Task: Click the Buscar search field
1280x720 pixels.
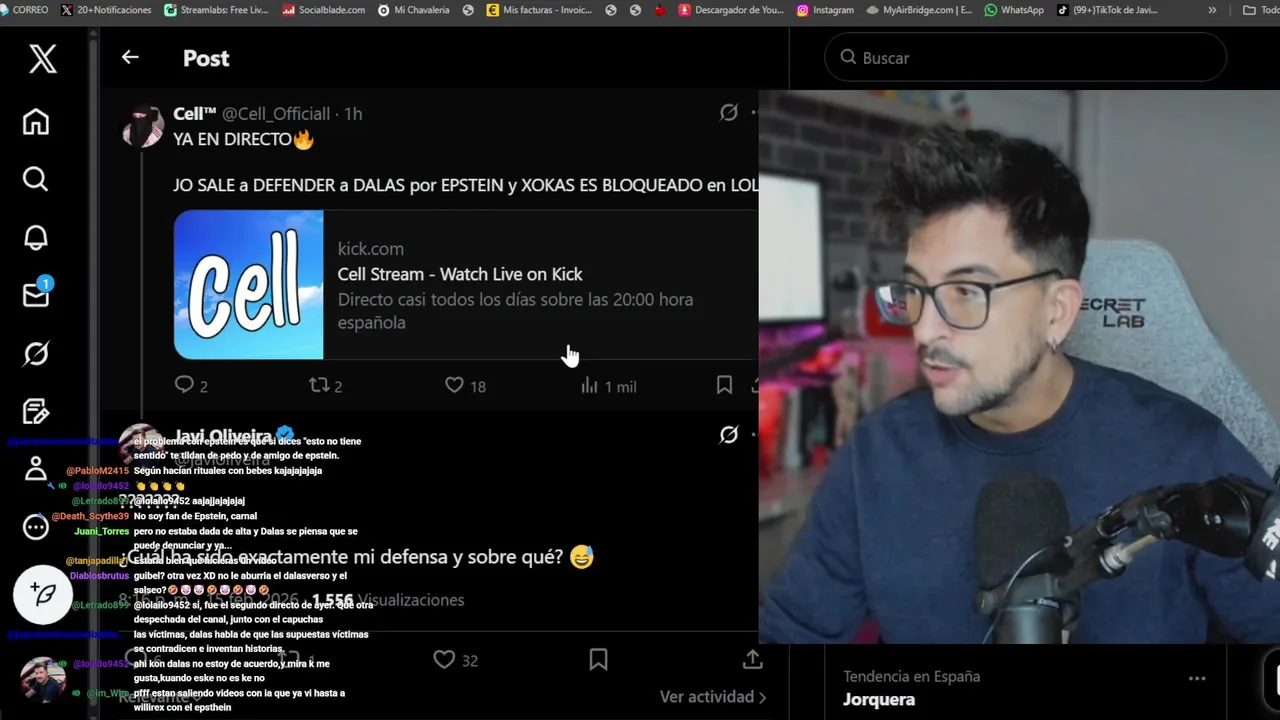Action: 1025,58
